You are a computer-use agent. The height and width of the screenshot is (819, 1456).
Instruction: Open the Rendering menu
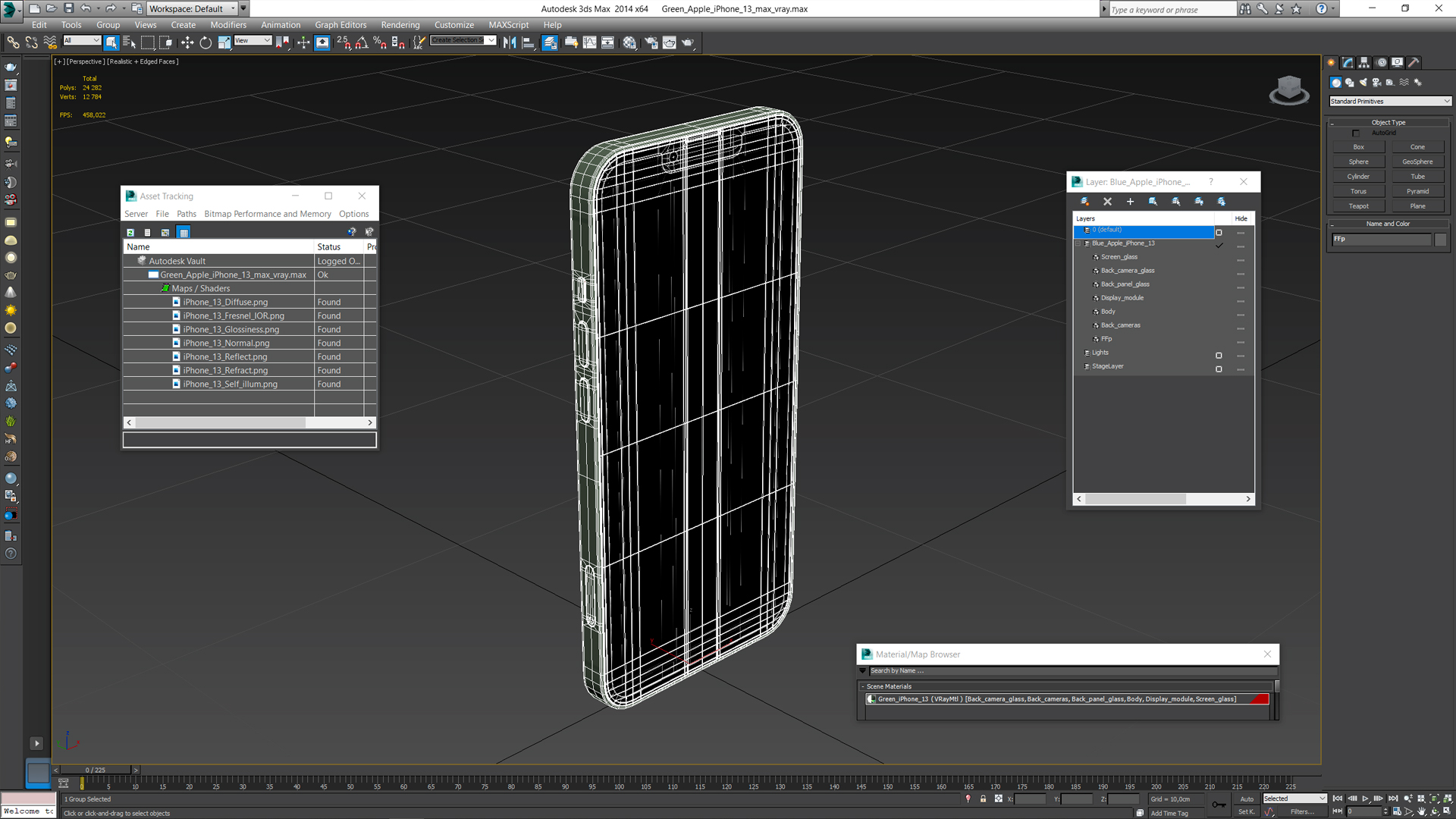400,24
